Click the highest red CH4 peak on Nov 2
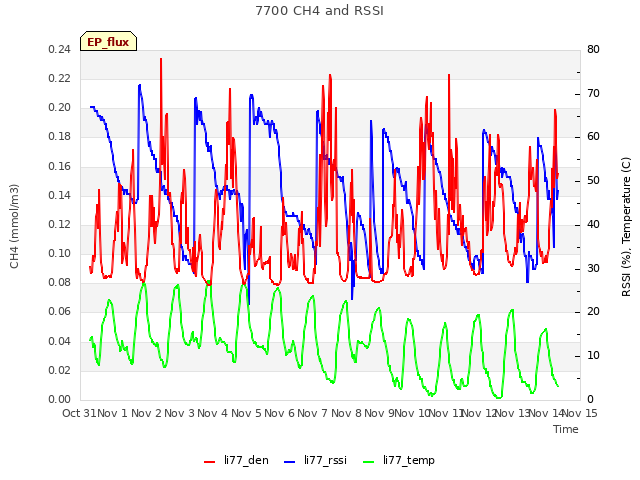This screenshot has height=480, width=640. (161, 60)
